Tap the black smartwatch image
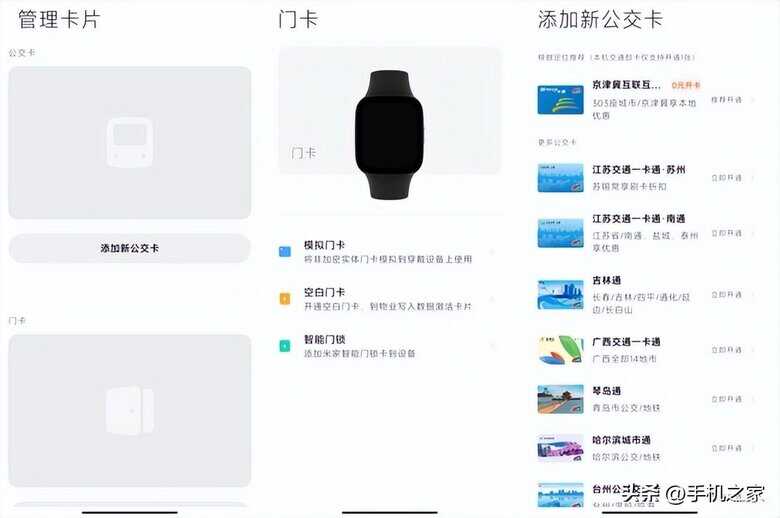Screen dimensions: 780x518 (x=390, y=135)
